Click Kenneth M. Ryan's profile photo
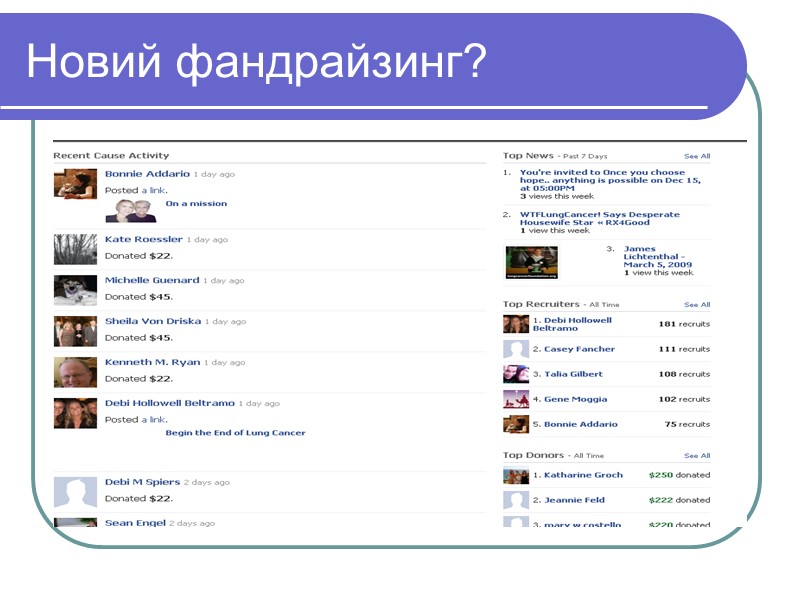 (76, 372)
